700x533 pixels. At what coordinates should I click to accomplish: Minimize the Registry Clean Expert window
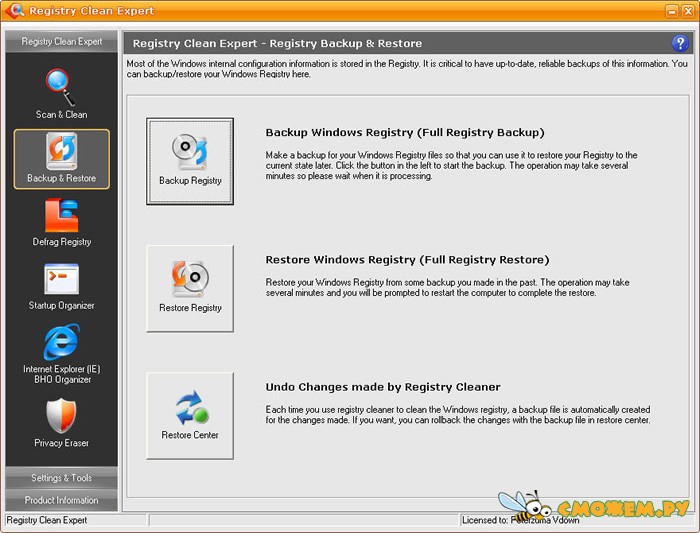(x=672, y=11)
